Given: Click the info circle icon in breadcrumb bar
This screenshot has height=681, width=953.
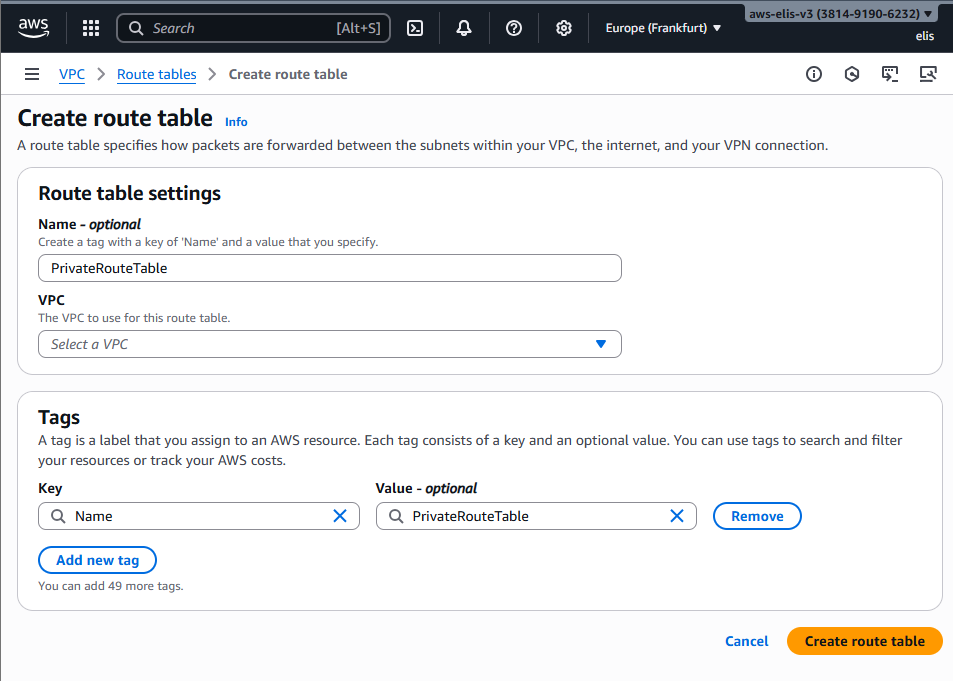Looking at the screenshot, I should click(x=814, y=74).
